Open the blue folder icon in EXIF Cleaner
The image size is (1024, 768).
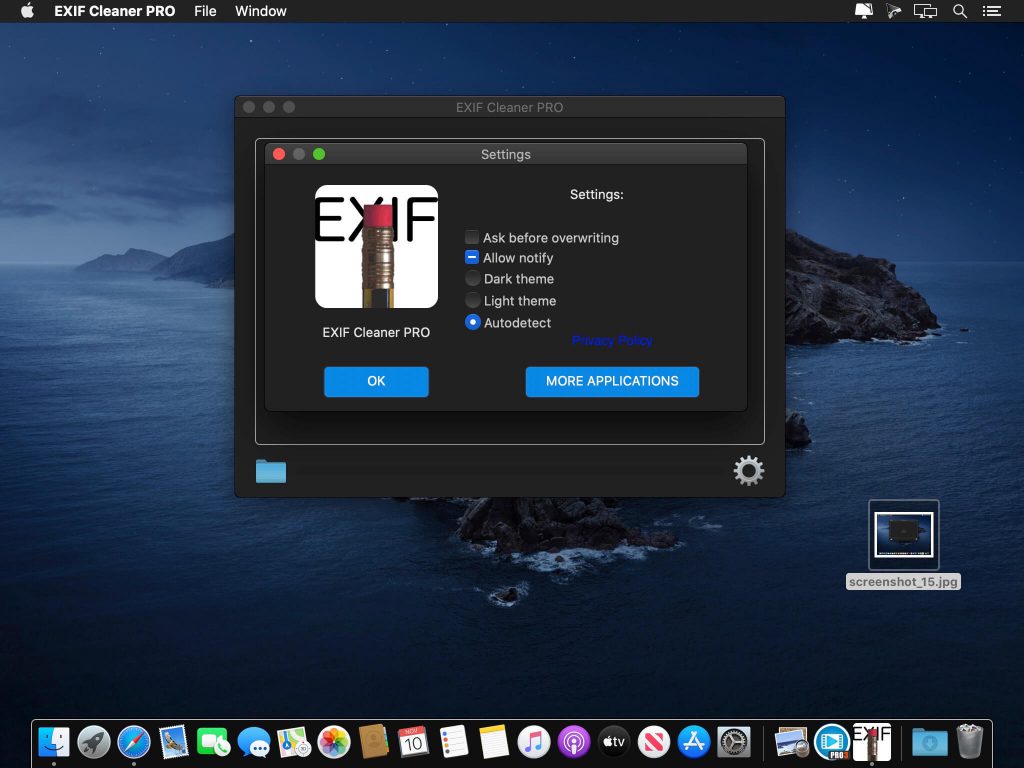270,470
